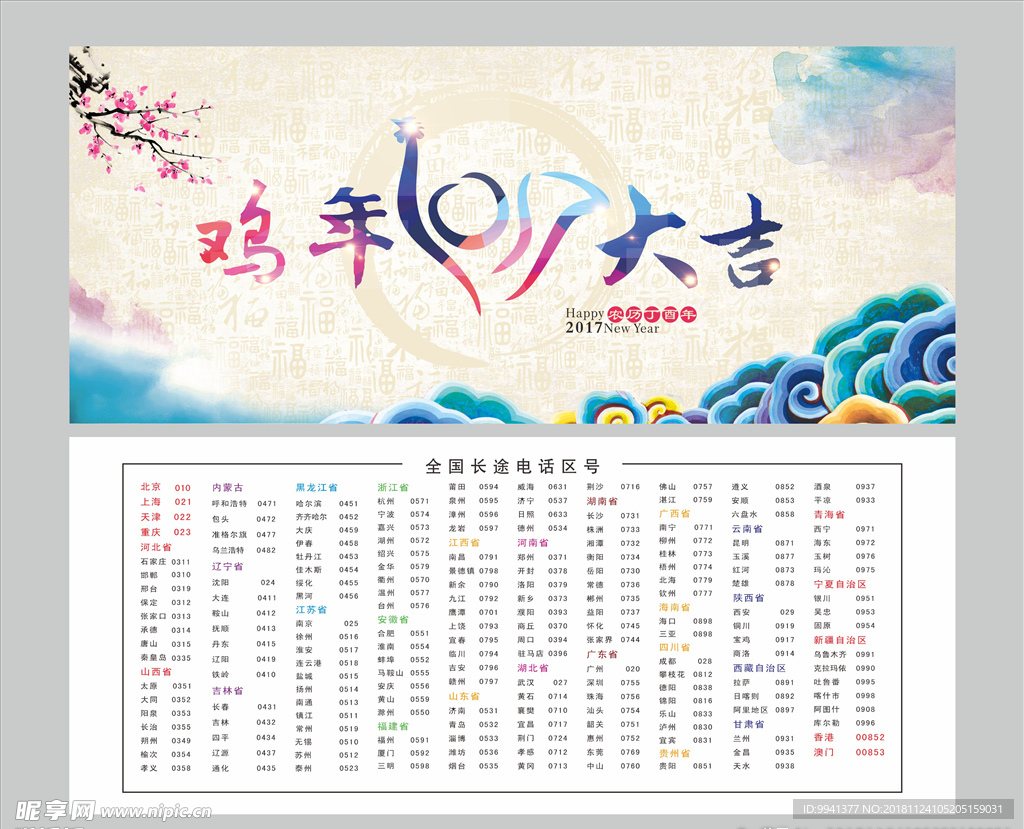Click the '025' code beside 南京

[x=351, y=623]
